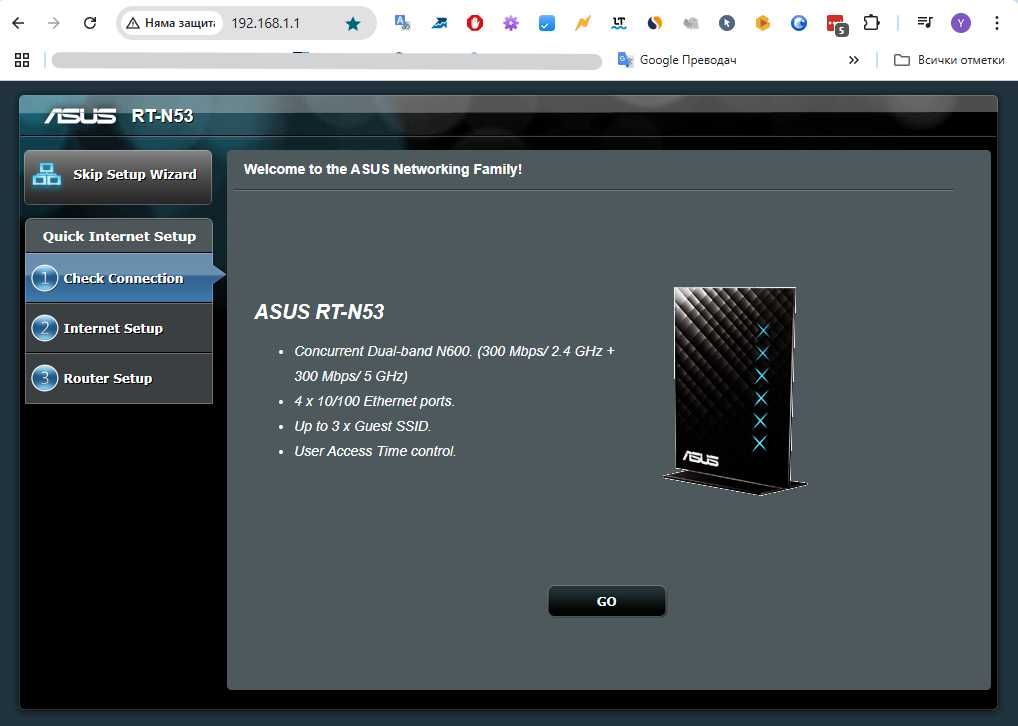The height and width of the screenshot is (726, 1018).
Task: Click the ASUS RT-N53 italic heading
Action: click(319, 312)
